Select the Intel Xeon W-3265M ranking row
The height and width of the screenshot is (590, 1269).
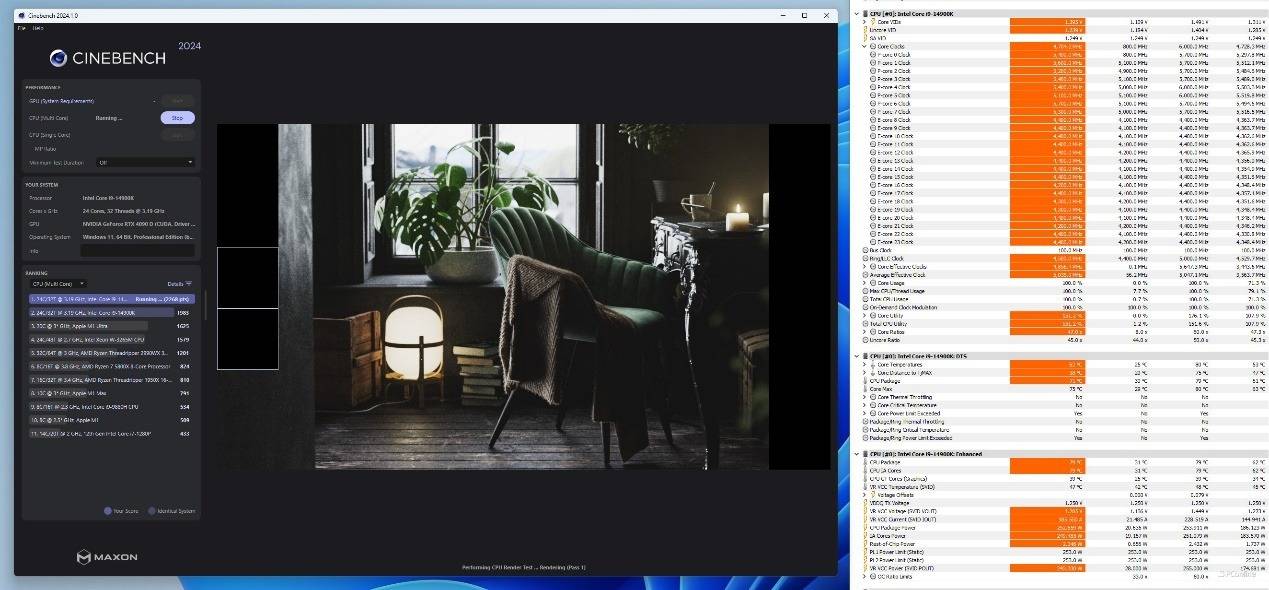[x=112, y=339]
